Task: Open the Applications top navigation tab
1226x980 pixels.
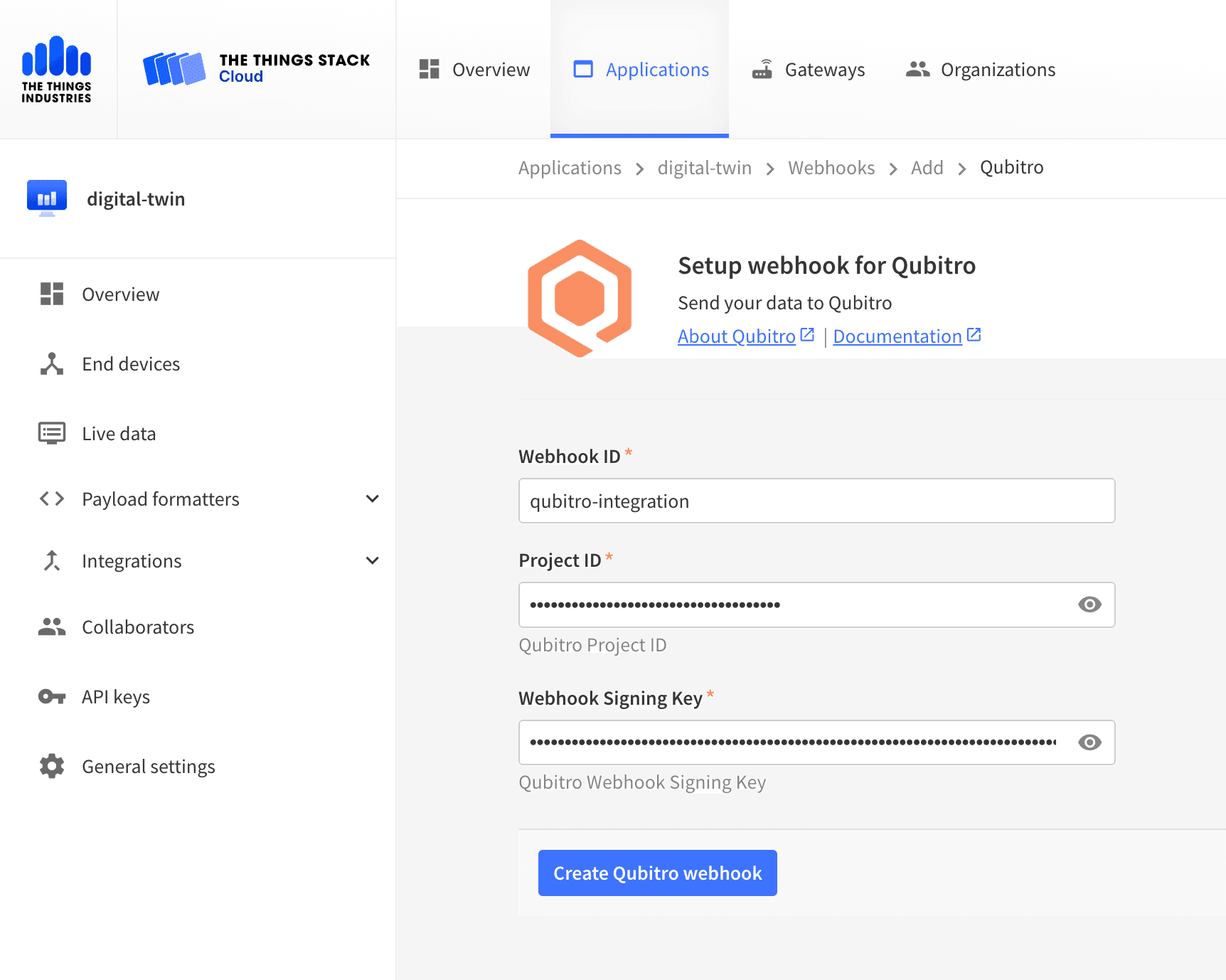Action: [640, 69]
